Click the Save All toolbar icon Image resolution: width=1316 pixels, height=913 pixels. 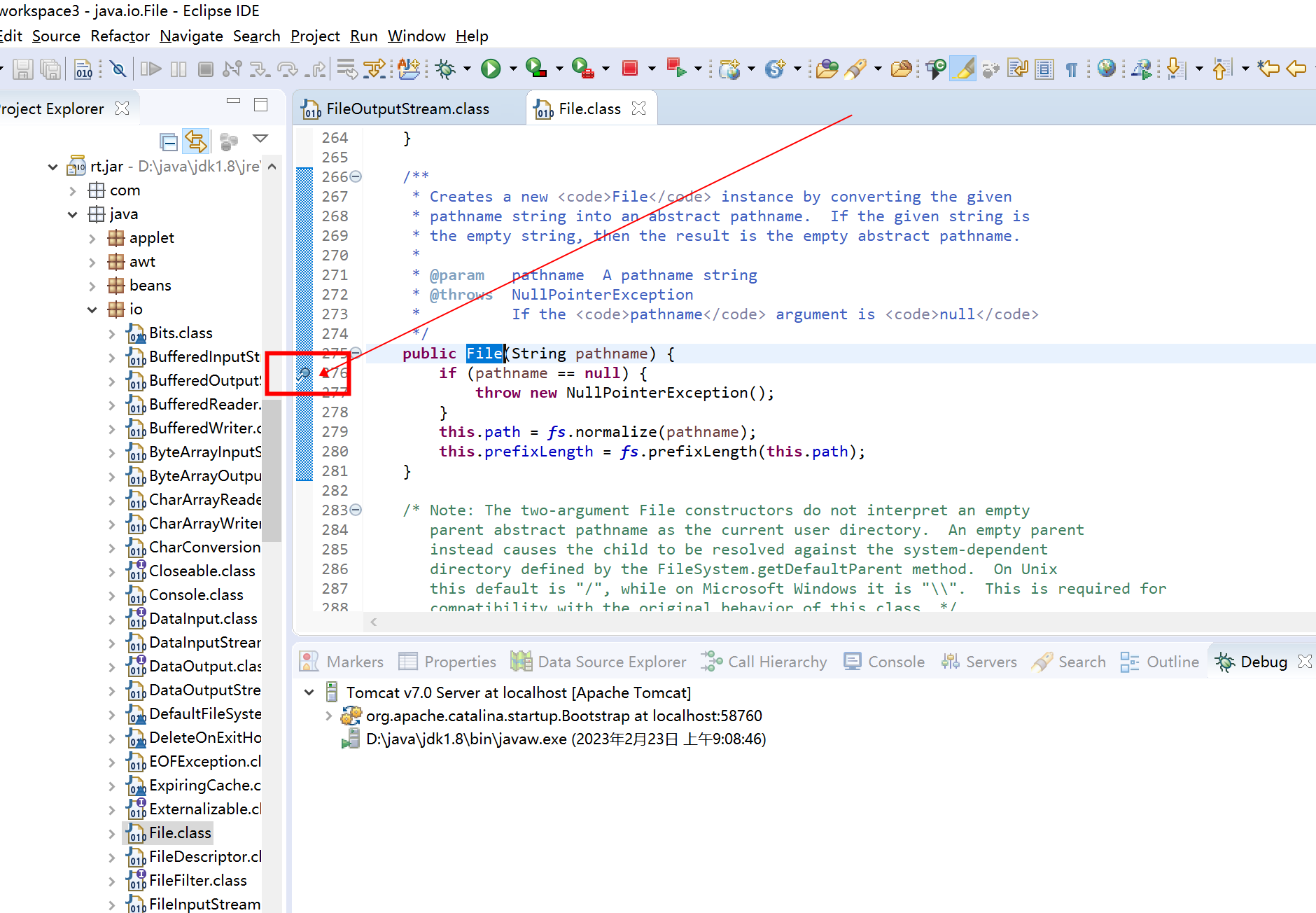50,69
